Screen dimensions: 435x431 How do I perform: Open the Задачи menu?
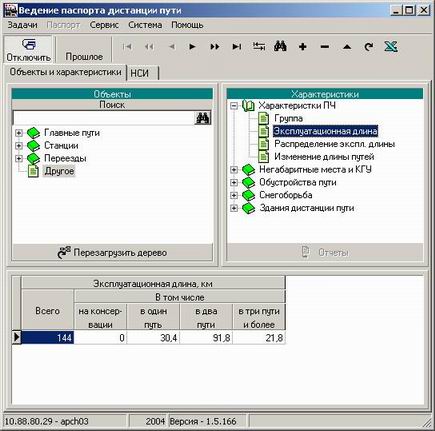[x=22, y=25]
